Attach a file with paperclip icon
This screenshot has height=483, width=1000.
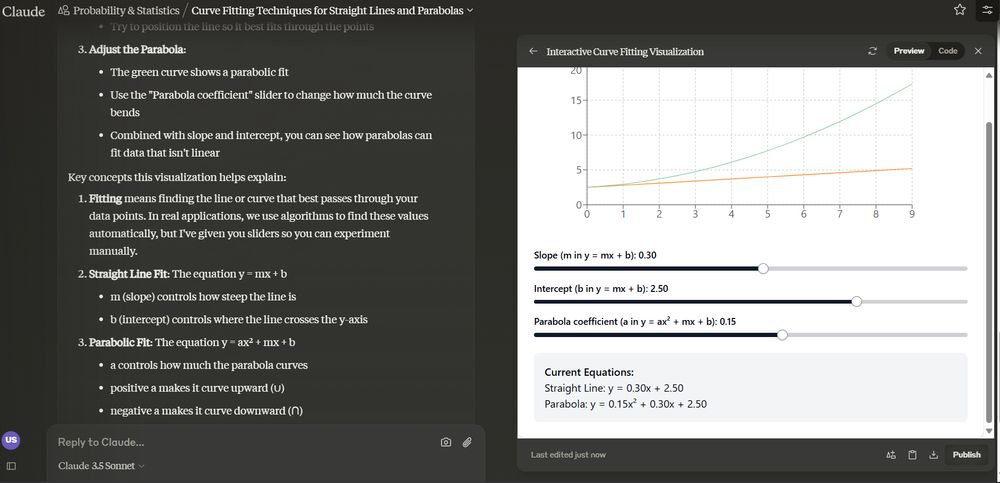[466, 442]
